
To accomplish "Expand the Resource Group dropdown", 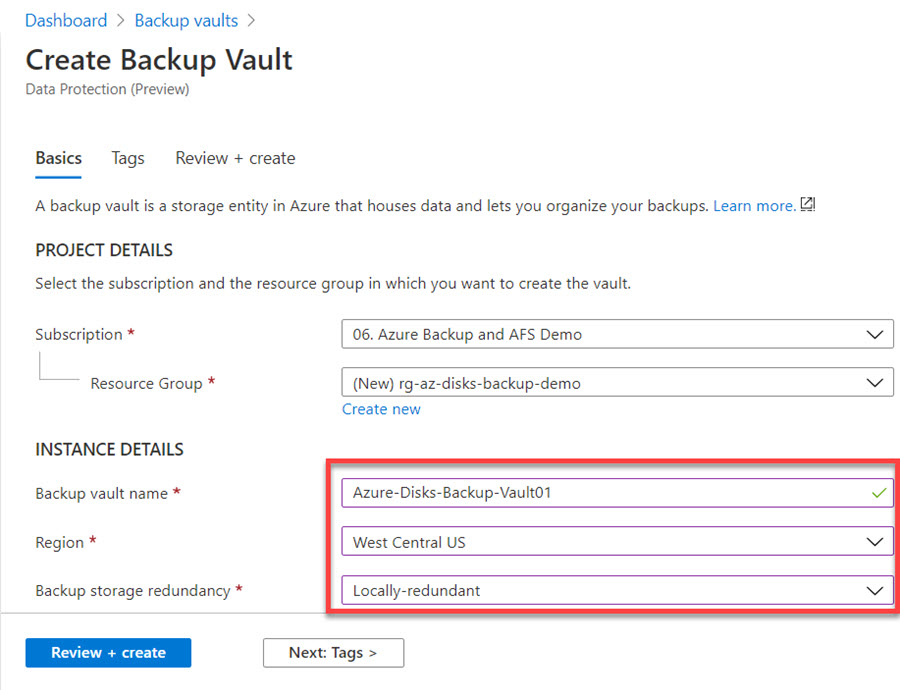I will click(617, 382).
